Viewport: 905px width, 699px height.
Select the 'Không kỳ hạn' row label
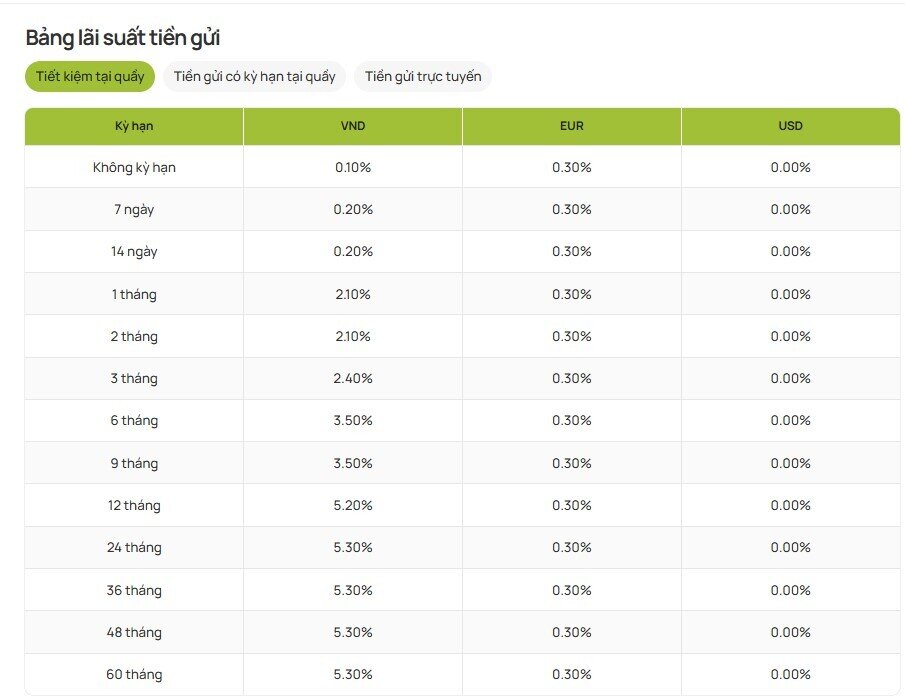pos(134,167)
